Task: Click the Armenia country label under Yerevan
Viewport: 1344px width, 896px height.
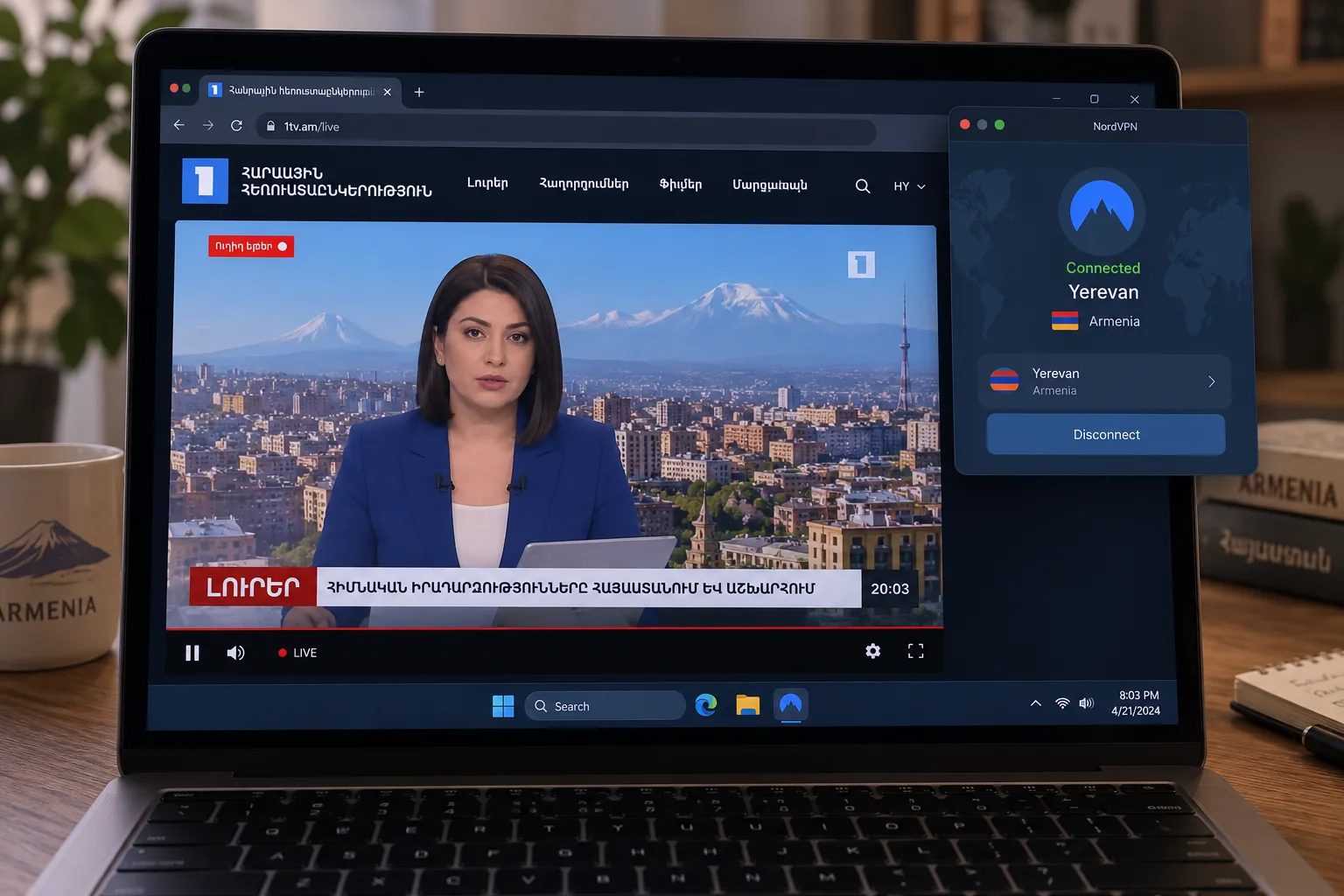Action: [1114, 321]
